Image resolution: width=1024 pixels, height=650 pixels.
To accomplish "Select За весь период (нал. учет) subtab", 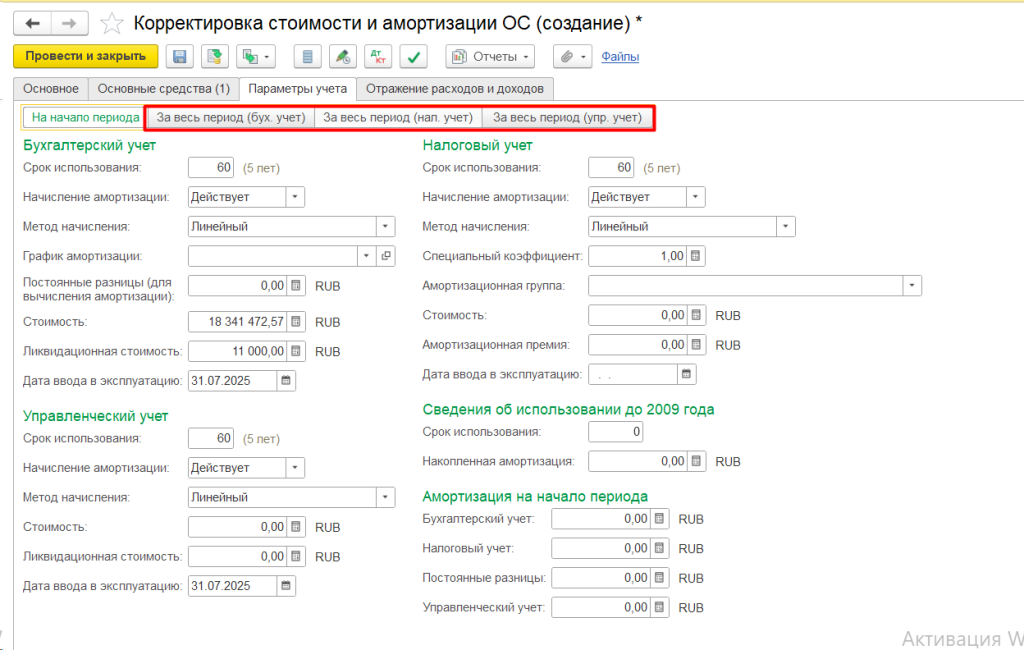I will point(398,118).
